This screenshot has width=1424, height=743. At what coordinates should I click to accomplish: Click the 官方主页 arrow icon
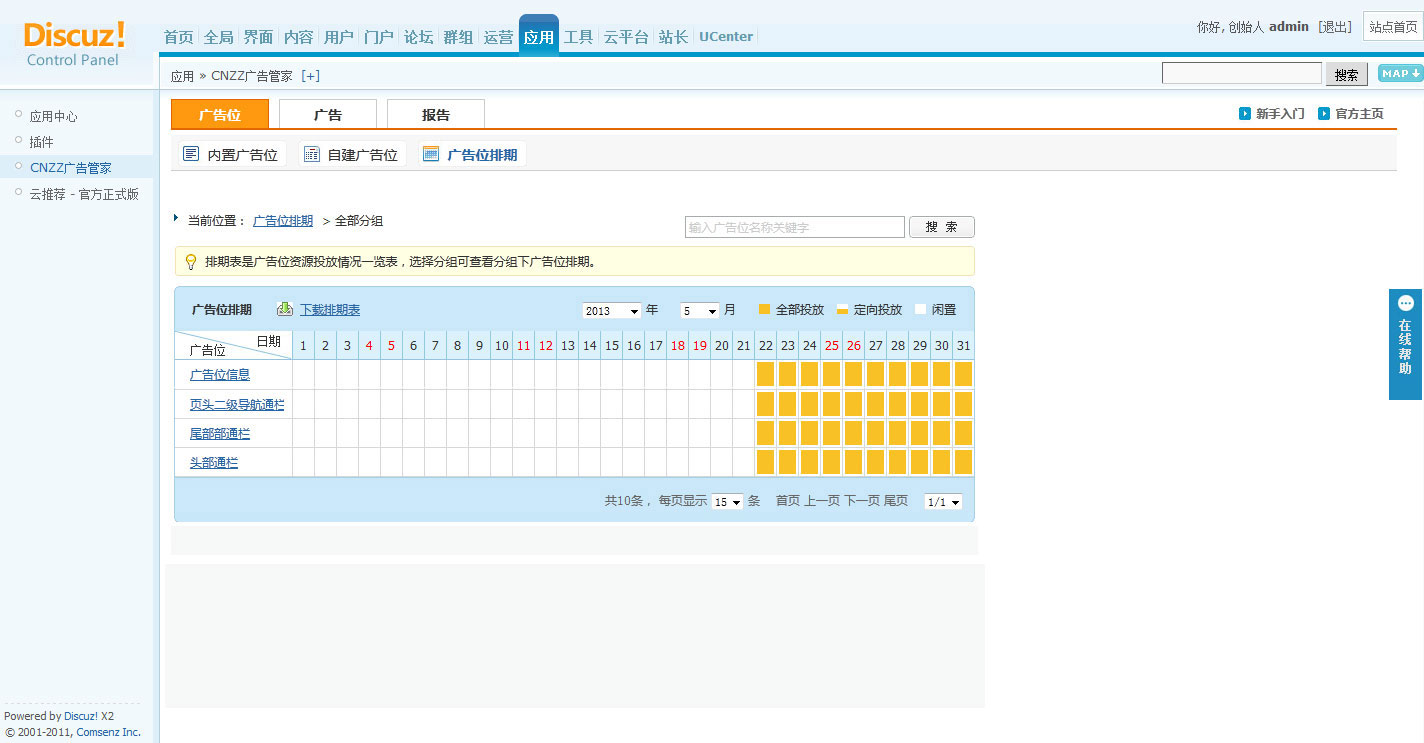click(1324, 114)
